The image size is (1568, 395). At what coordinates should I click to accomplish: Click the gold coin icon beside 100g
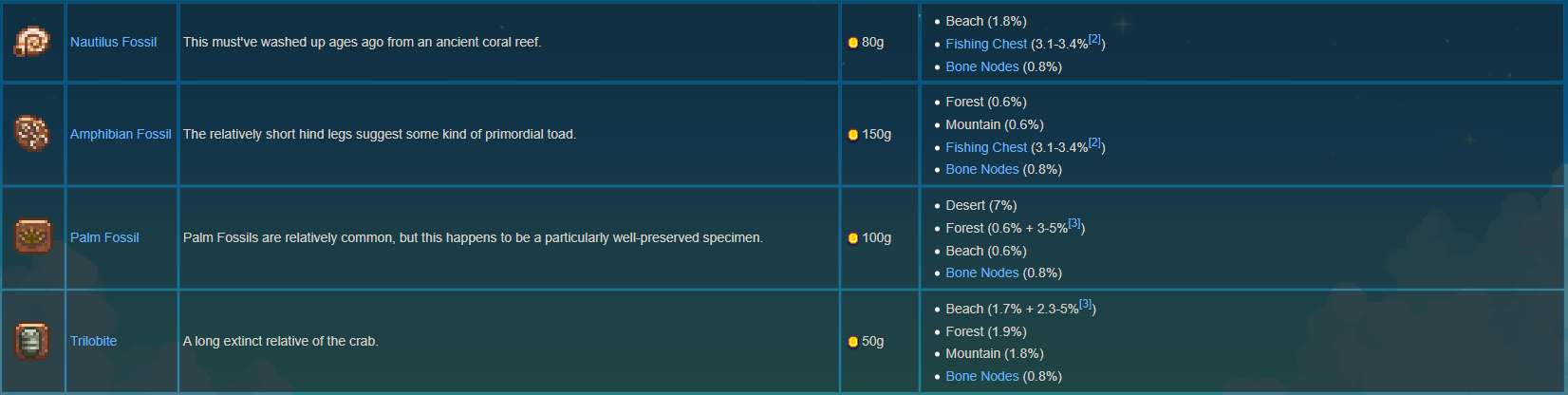[x=852, y=238]
